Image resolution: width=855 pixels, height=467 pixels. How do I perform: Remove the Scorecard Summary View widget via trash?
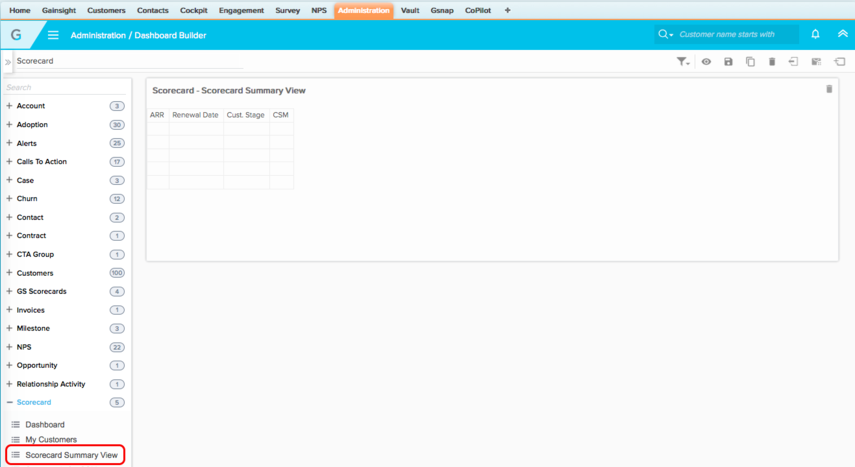(x=829, y=89)
